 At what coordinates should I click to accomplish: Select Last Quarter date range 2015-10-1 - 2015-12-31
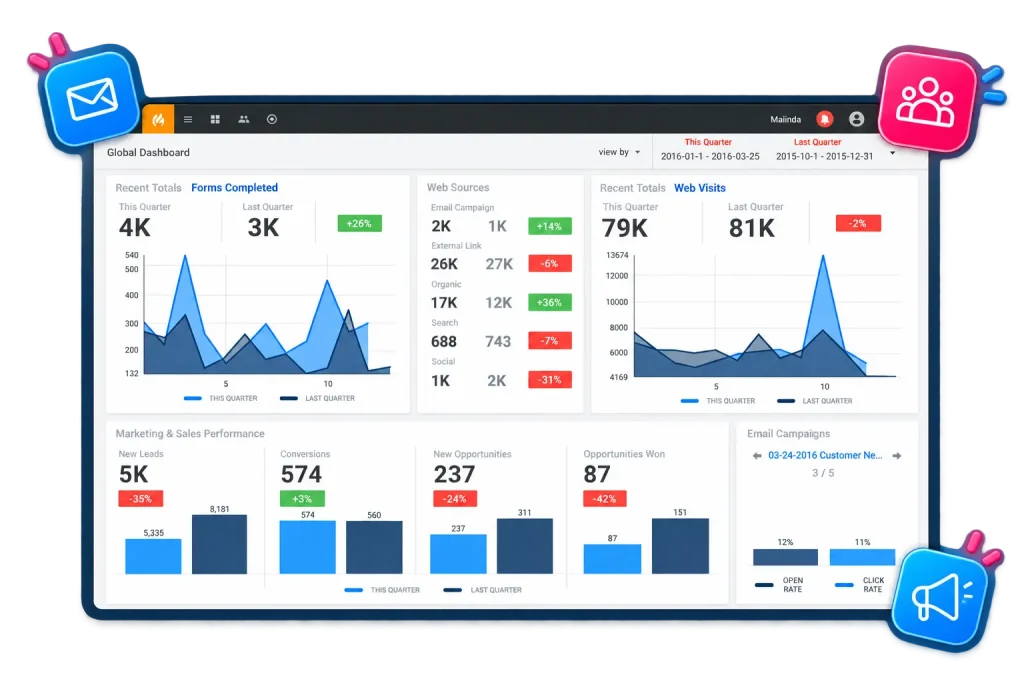(x=824, y=157)
